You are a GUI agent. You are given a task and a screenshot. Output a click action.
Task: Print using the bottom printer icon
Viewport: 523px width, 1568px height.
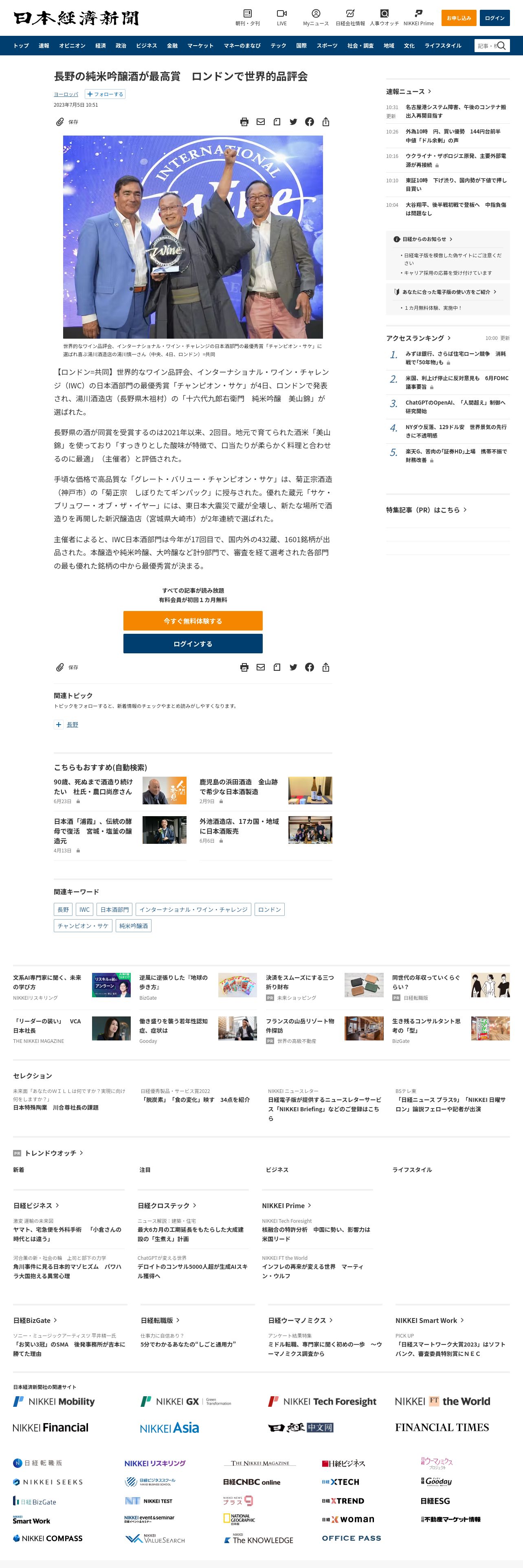(x=244, y=667)
